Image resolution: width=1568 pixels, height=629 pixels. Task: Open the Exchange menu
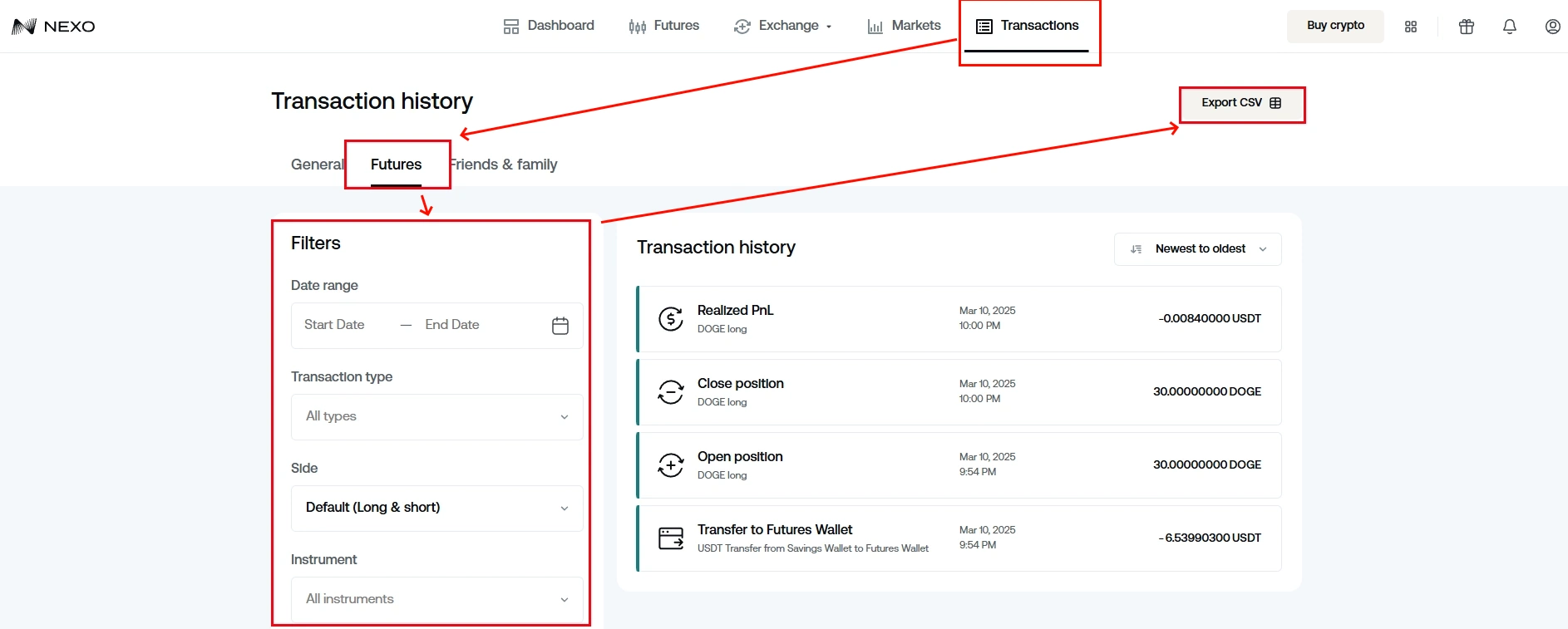(782, 26)
